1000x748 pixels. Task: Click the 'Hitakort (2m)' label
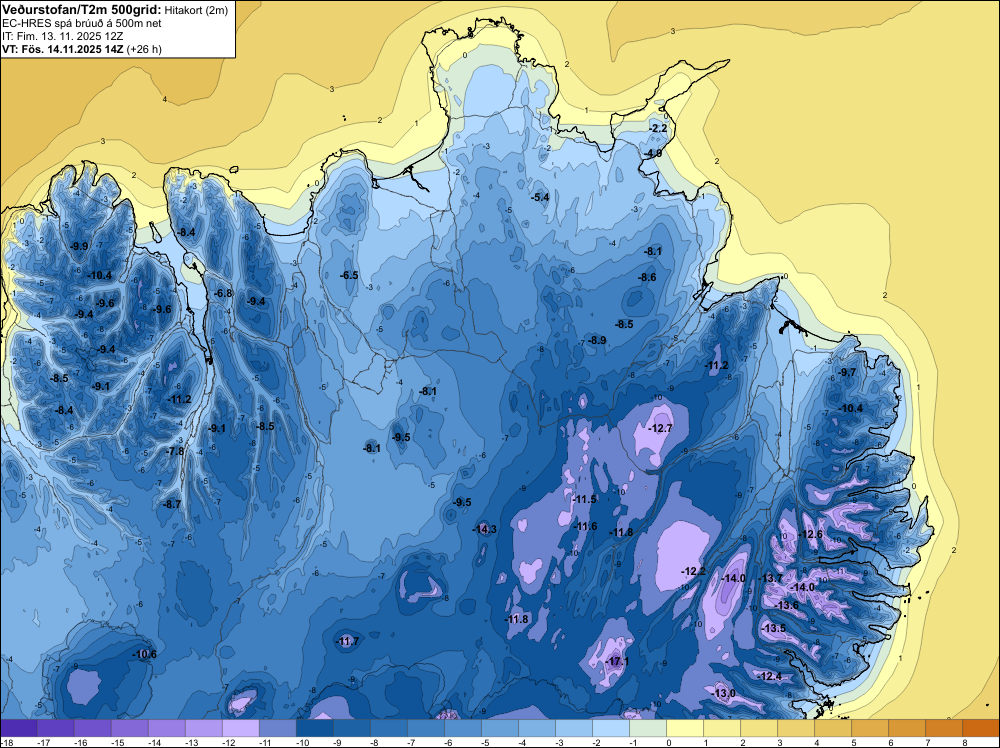(x=196, y=10)
